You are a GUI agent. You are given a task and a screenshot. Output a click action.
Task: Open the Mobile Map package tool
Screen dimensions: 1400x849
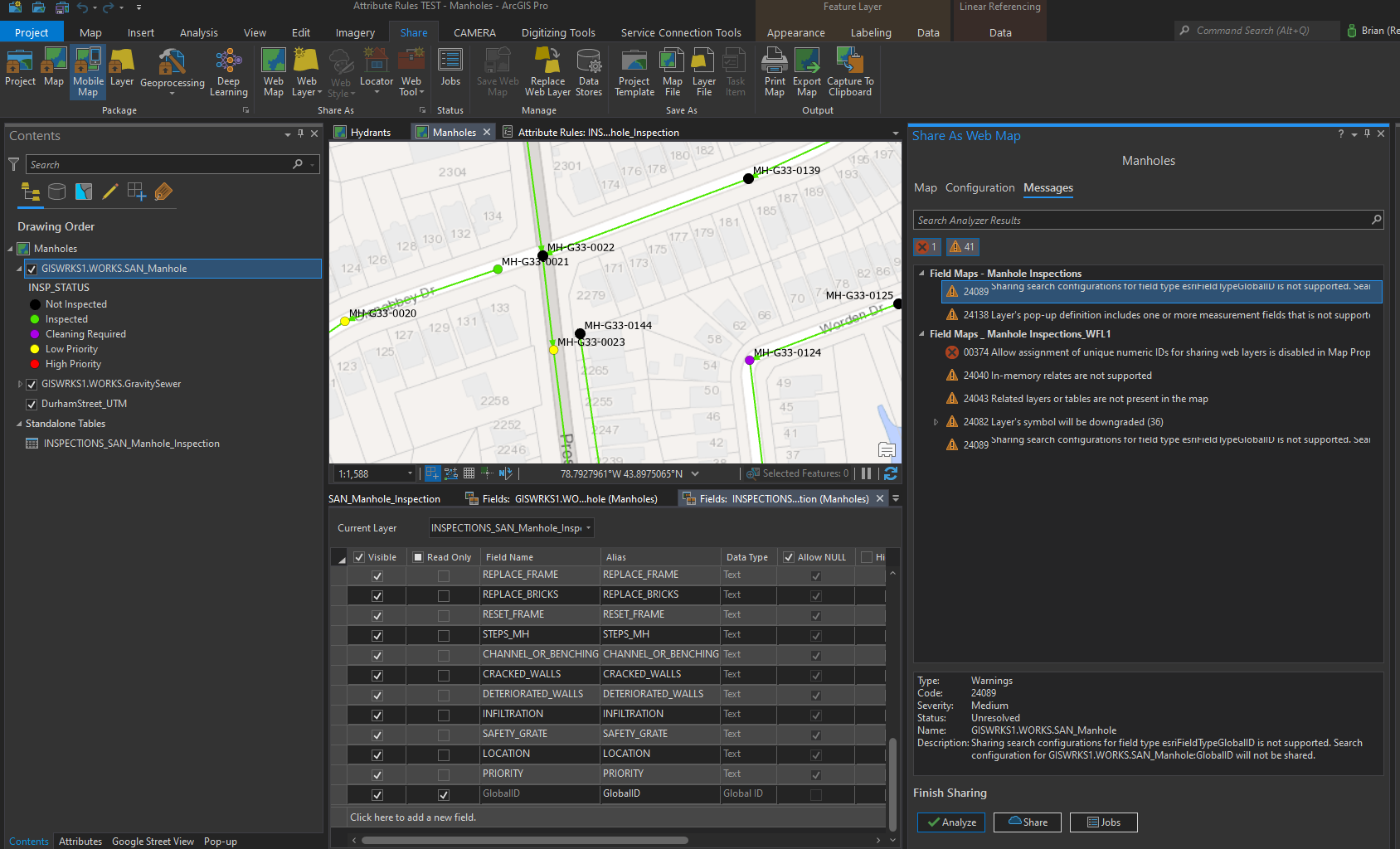[x=88, y=73]
